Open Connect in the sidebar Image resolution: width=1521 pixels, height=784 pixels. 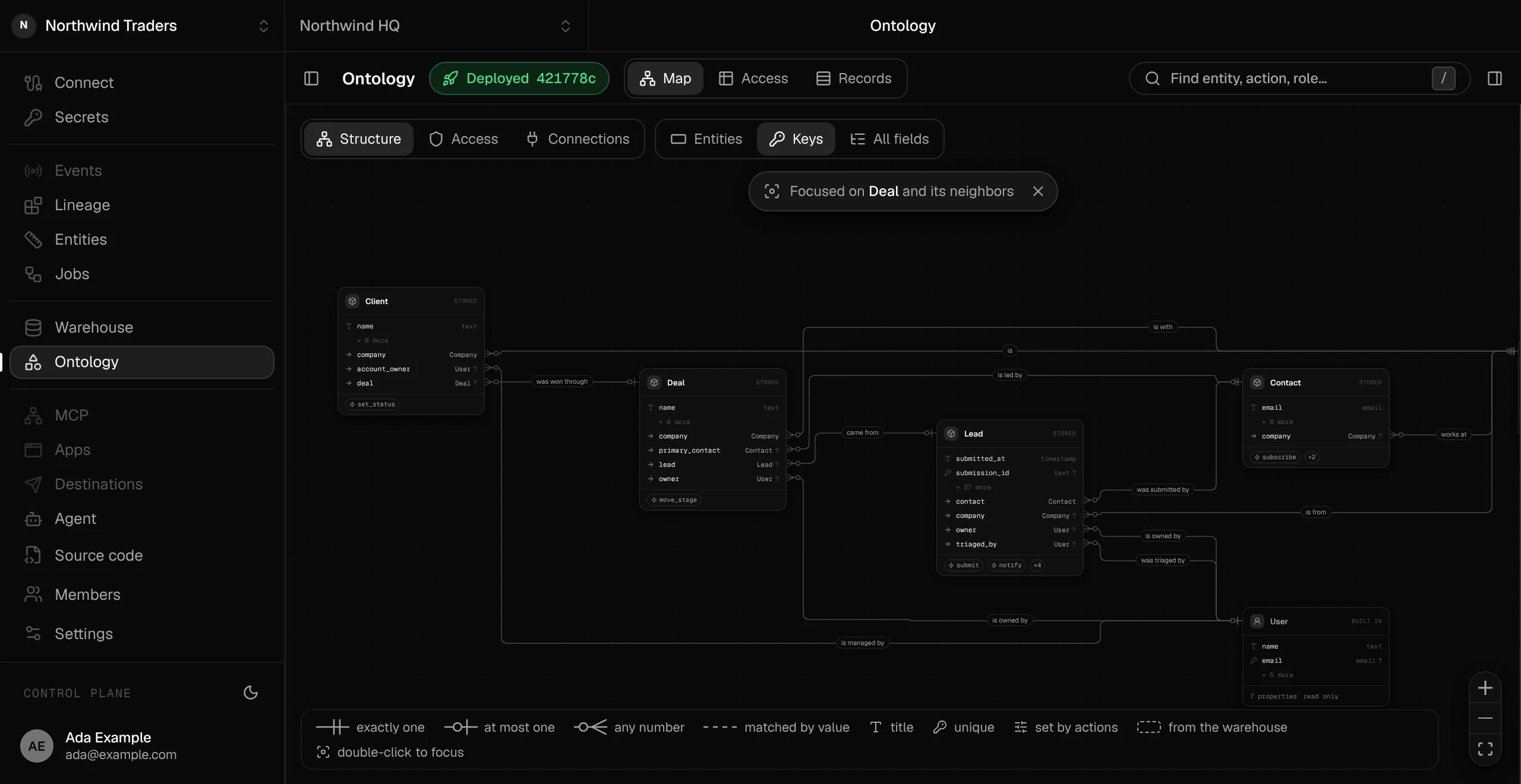(142, 83)
